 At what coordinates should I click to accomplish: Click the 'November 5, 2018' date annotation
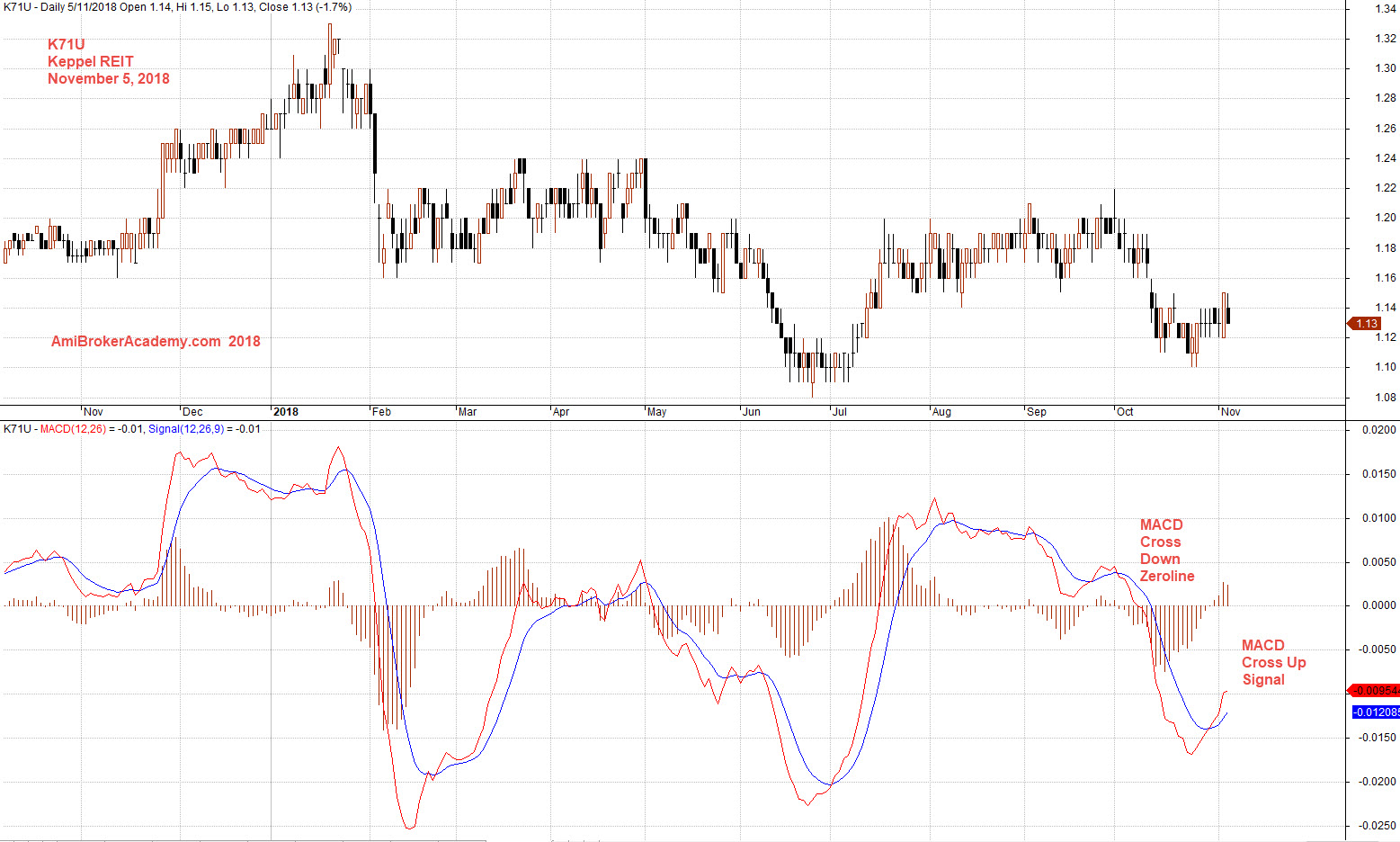(x=109, y=78)
